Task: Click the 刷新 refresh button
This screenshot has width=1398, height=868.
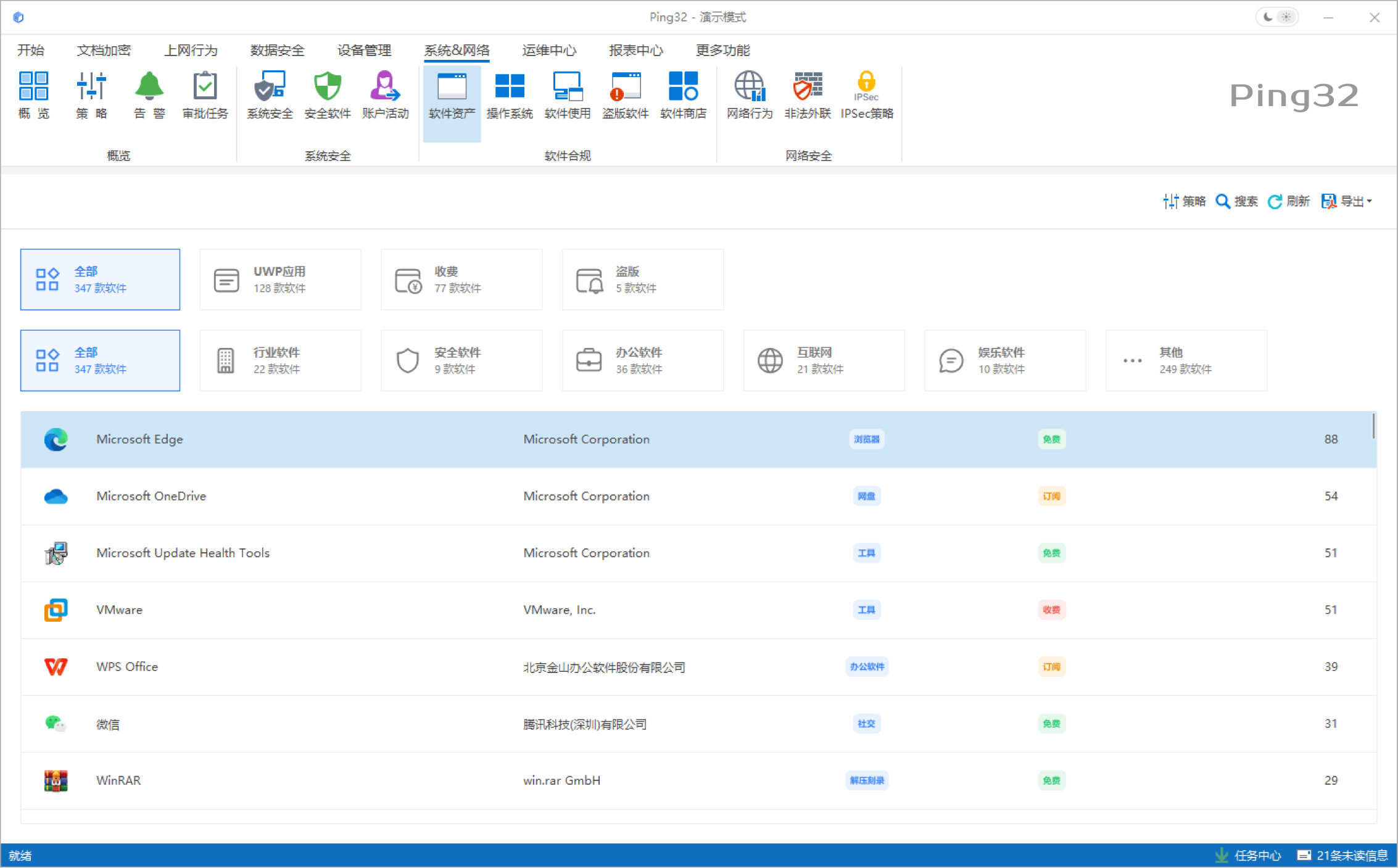Action: pyautogui.click(x=1289, y=201)
